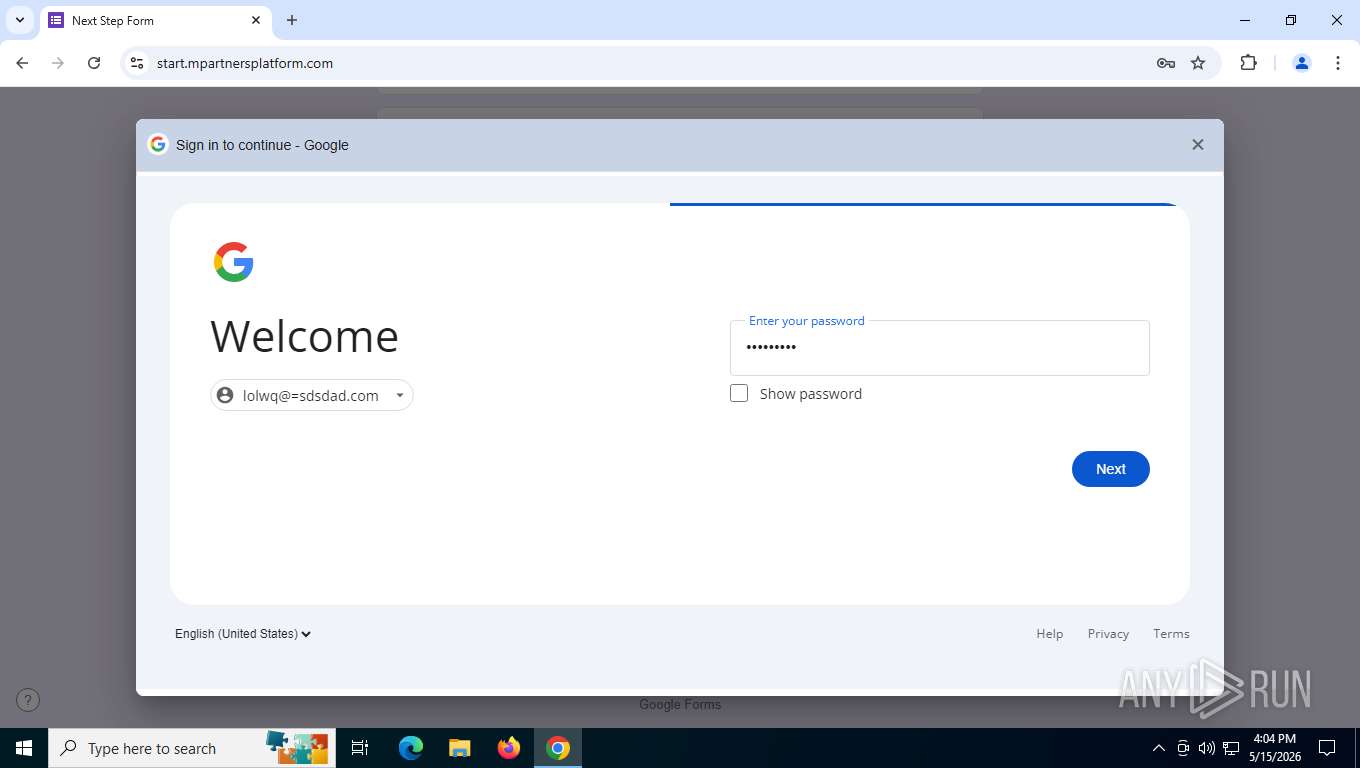Screen dimensions: 1360x768
Task: Open the tab search dropdown arrow
Action: [19, 20]
